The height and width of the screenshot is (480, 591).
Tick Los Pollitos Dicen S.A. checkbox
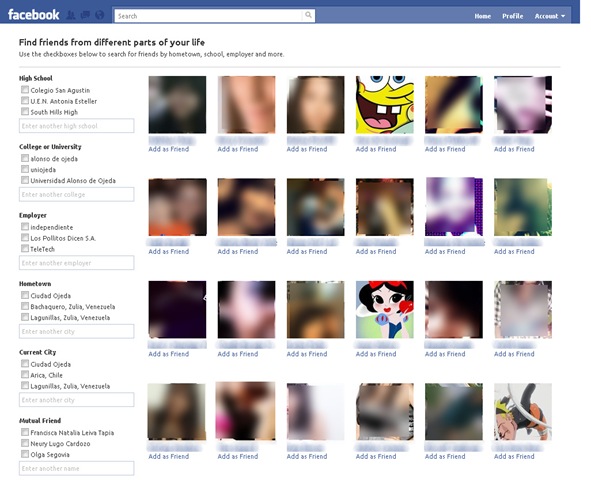tap(25, 238)
